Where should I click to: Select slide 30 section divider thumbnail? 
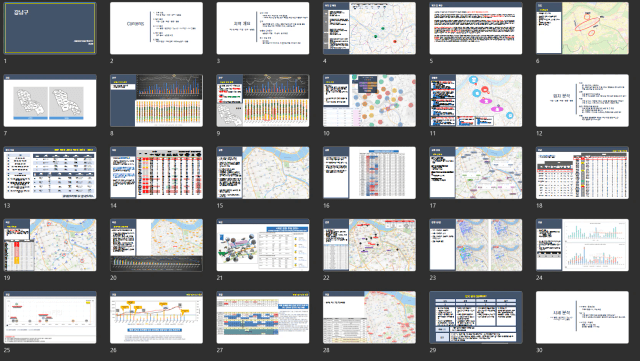(x=582, y=317)
